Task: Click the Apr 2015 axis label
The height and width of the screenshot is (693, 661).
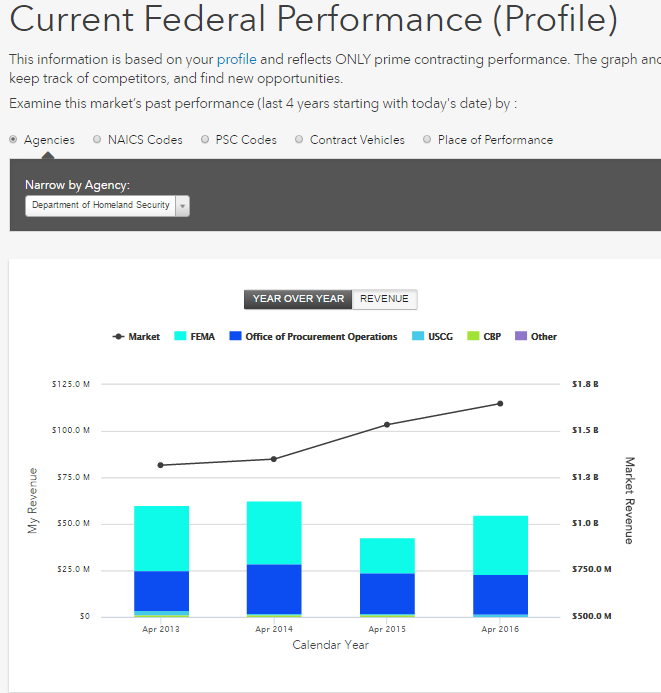Action: point(387,629)
